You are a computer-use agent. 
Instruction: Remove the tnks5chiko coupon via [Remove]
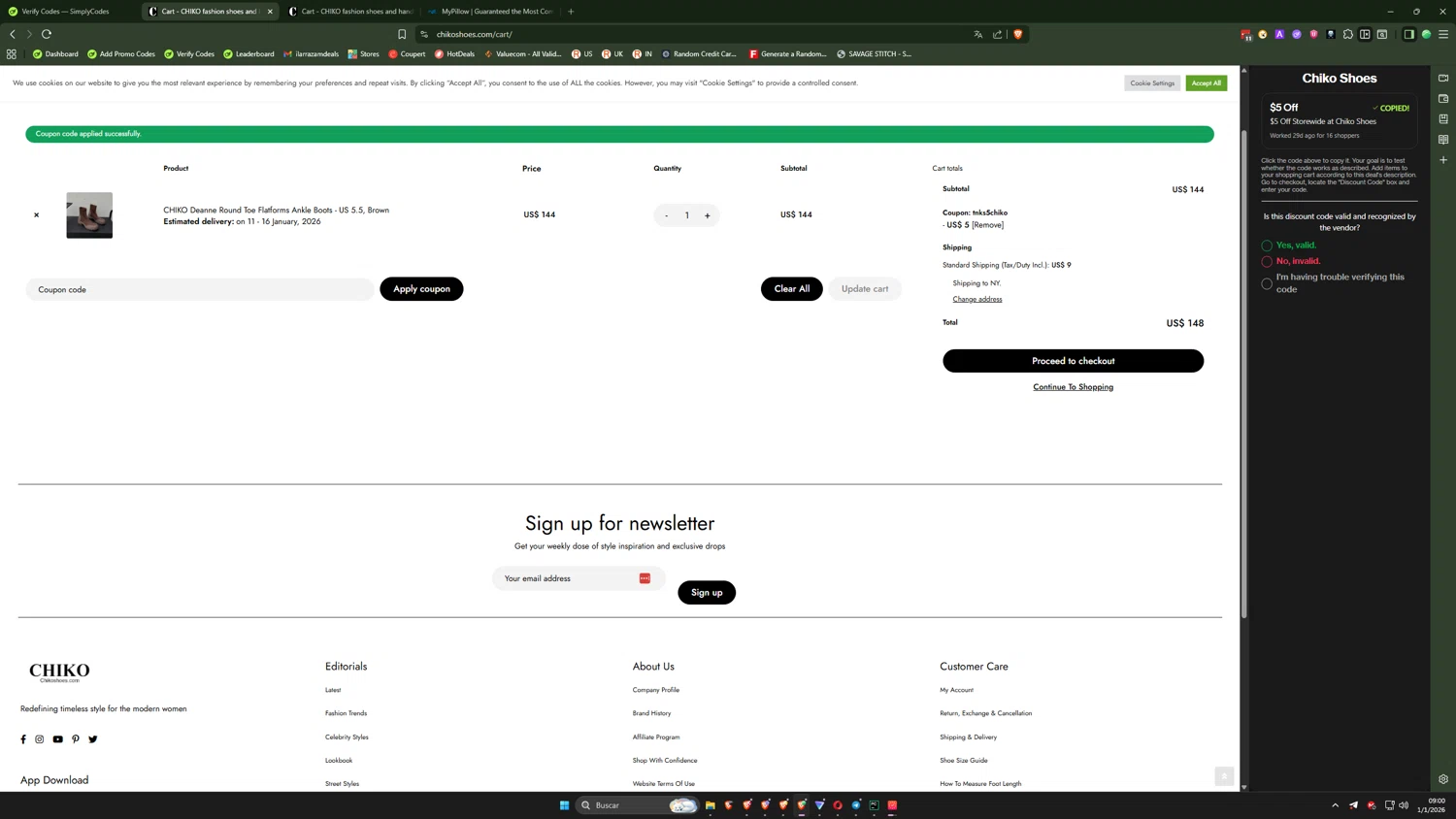[988, 225]
